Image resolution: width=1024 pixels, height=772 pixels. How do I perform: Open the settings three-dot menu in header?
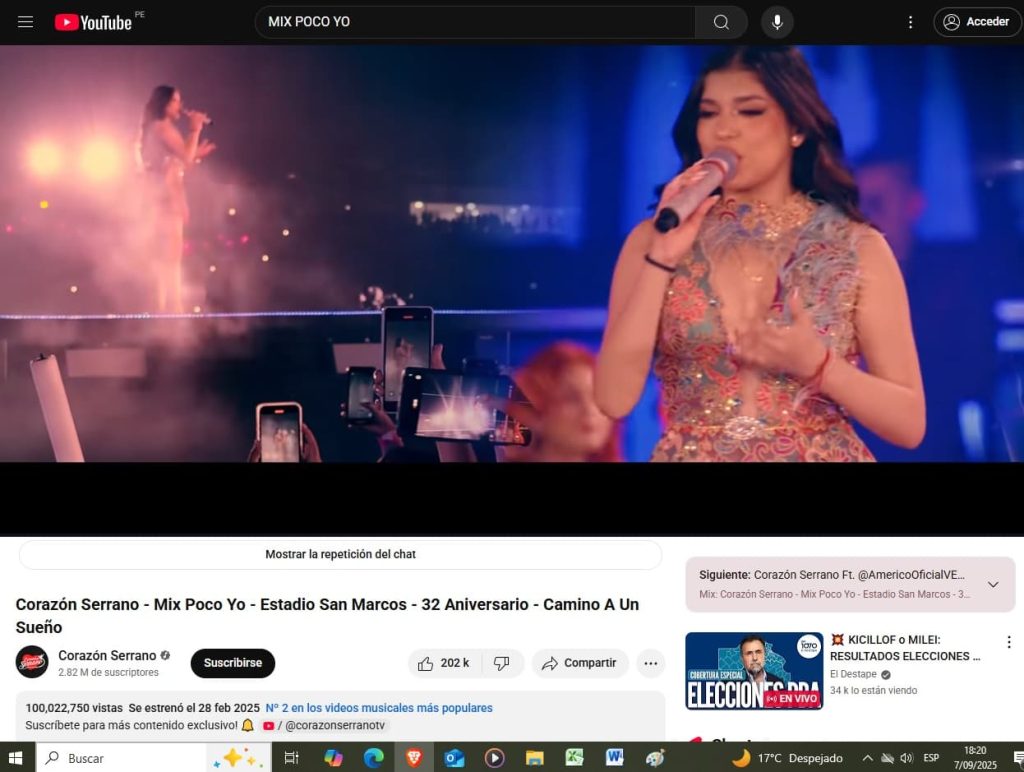pyautogui.click(x=910, y=22)
